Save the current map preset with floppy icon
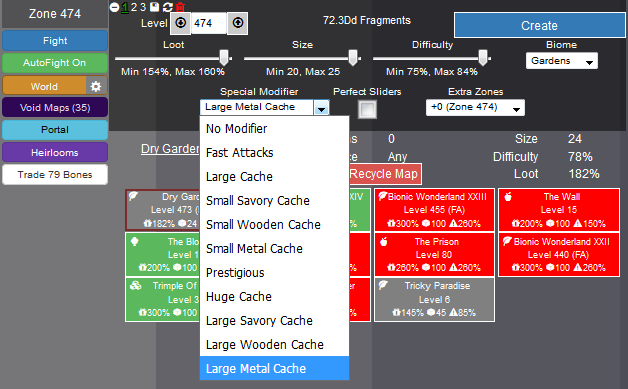The image size is (628, 389). 155,7
